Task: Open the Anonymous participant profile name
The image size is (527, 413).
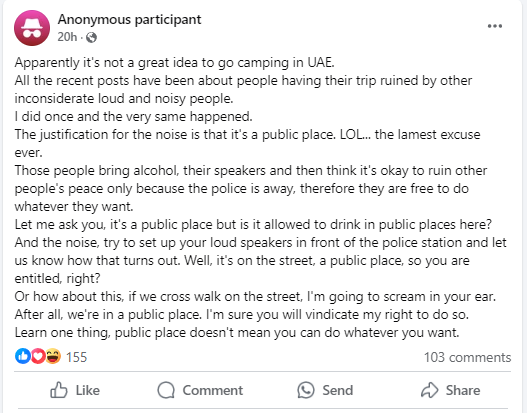Action: coord(129,19)
